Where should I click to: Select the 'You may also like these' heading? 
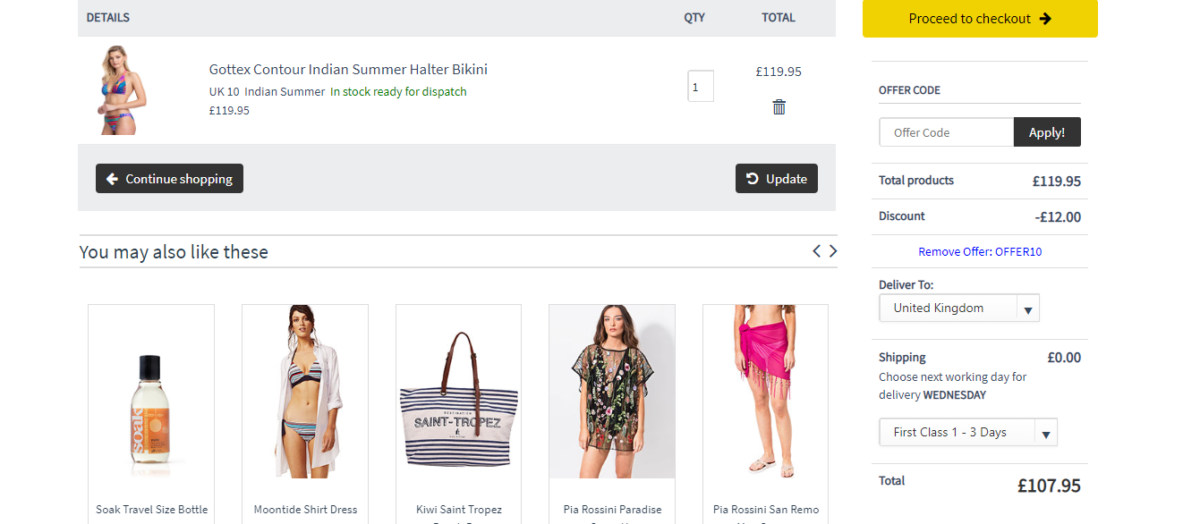point(174,252)
